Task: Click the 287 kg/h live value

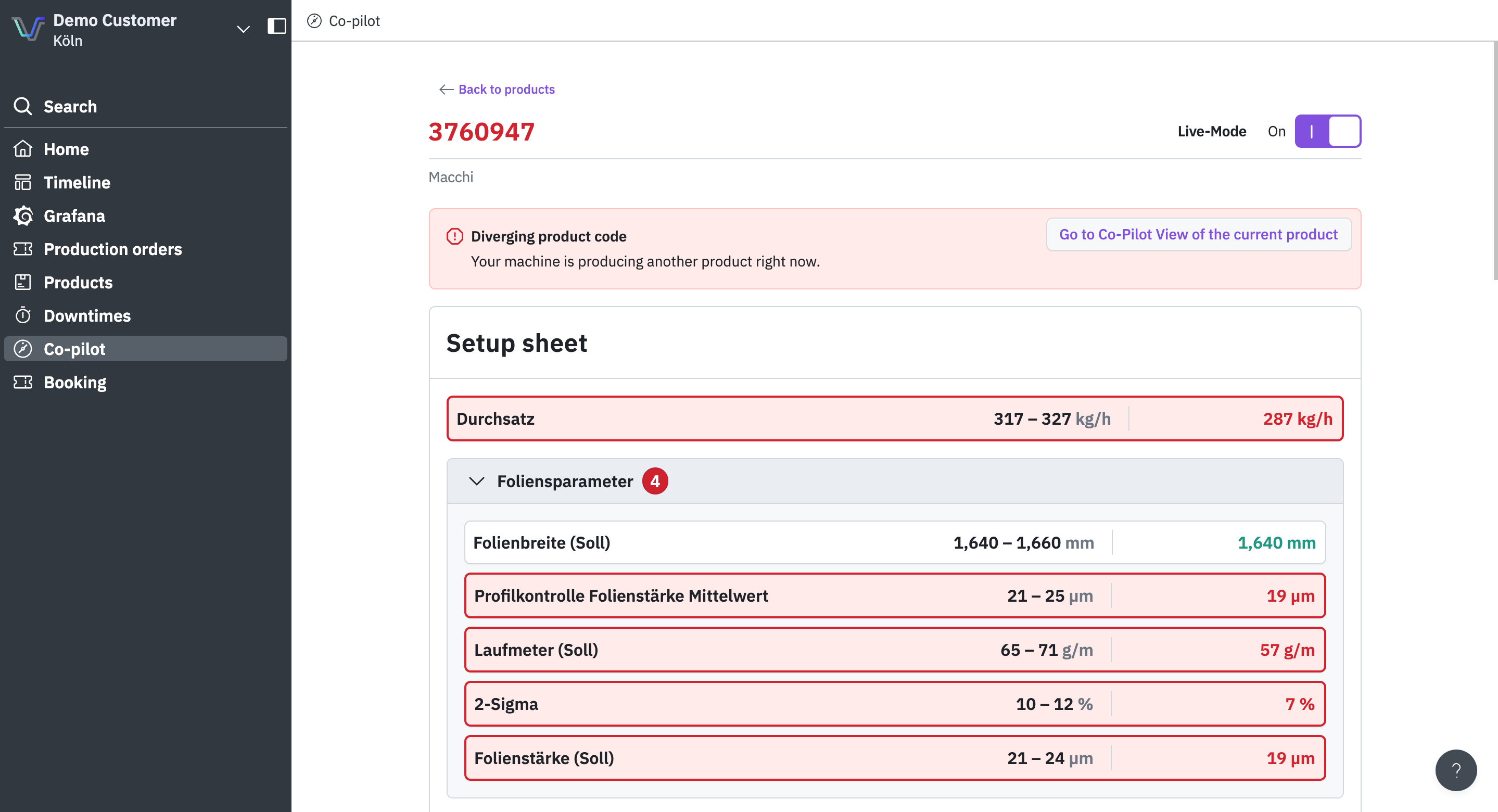Action: point(1298,419)
